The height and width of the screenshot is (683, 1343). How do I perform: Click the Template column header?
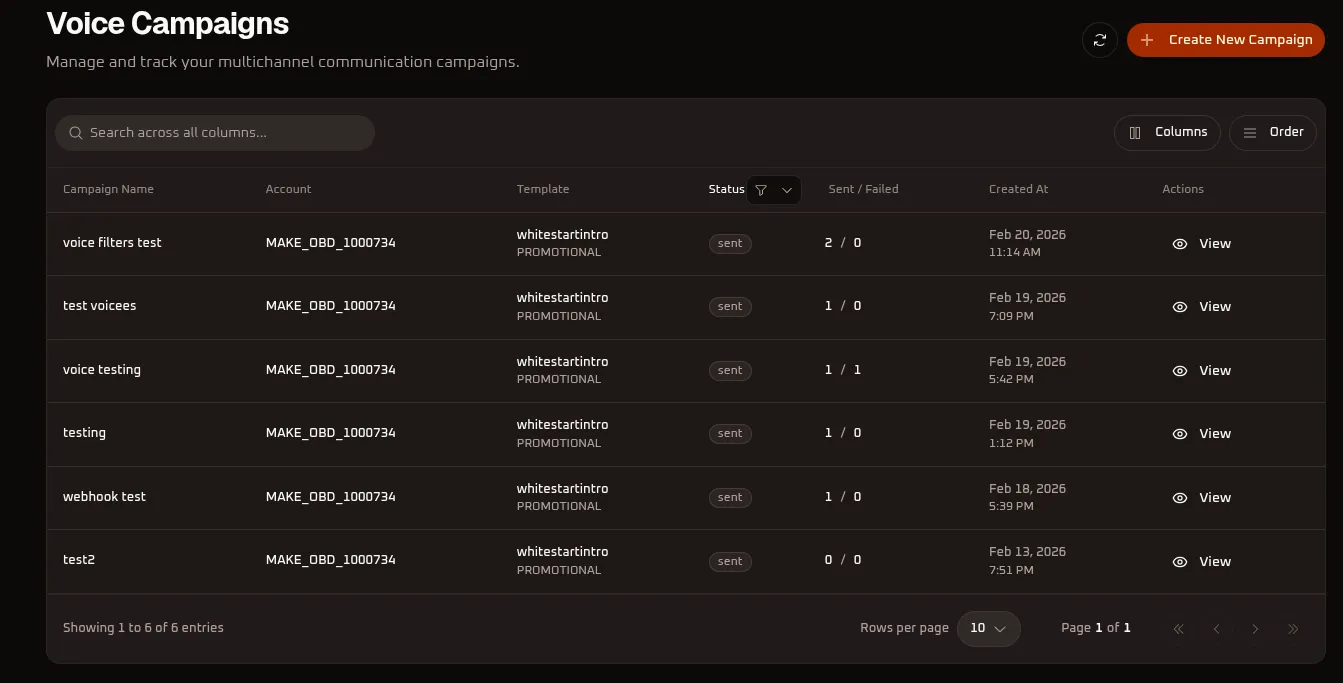543,189
